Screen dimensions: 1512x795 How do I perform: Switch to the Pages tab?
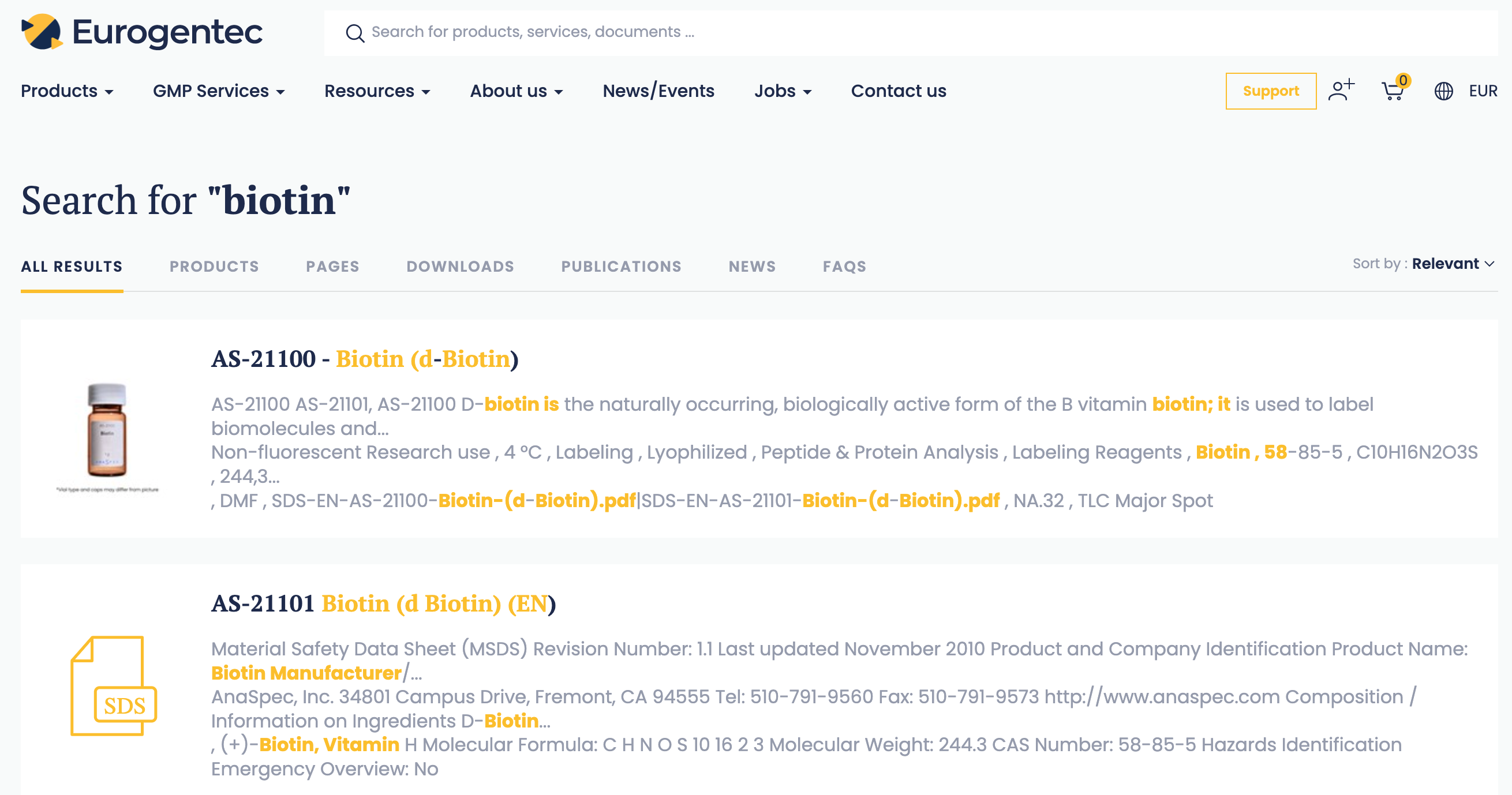tap(332, 267)
